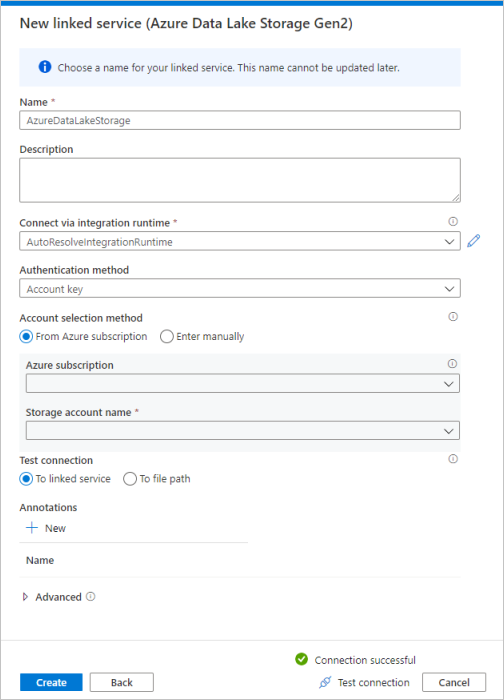Click the Annotations Name column header
Viewport: 504px width, 700px height.
click(40, 560)
